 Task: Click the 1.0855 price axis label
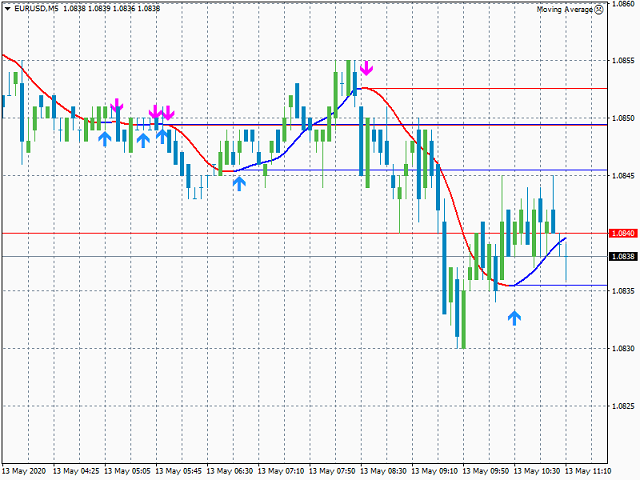point(623,60)
